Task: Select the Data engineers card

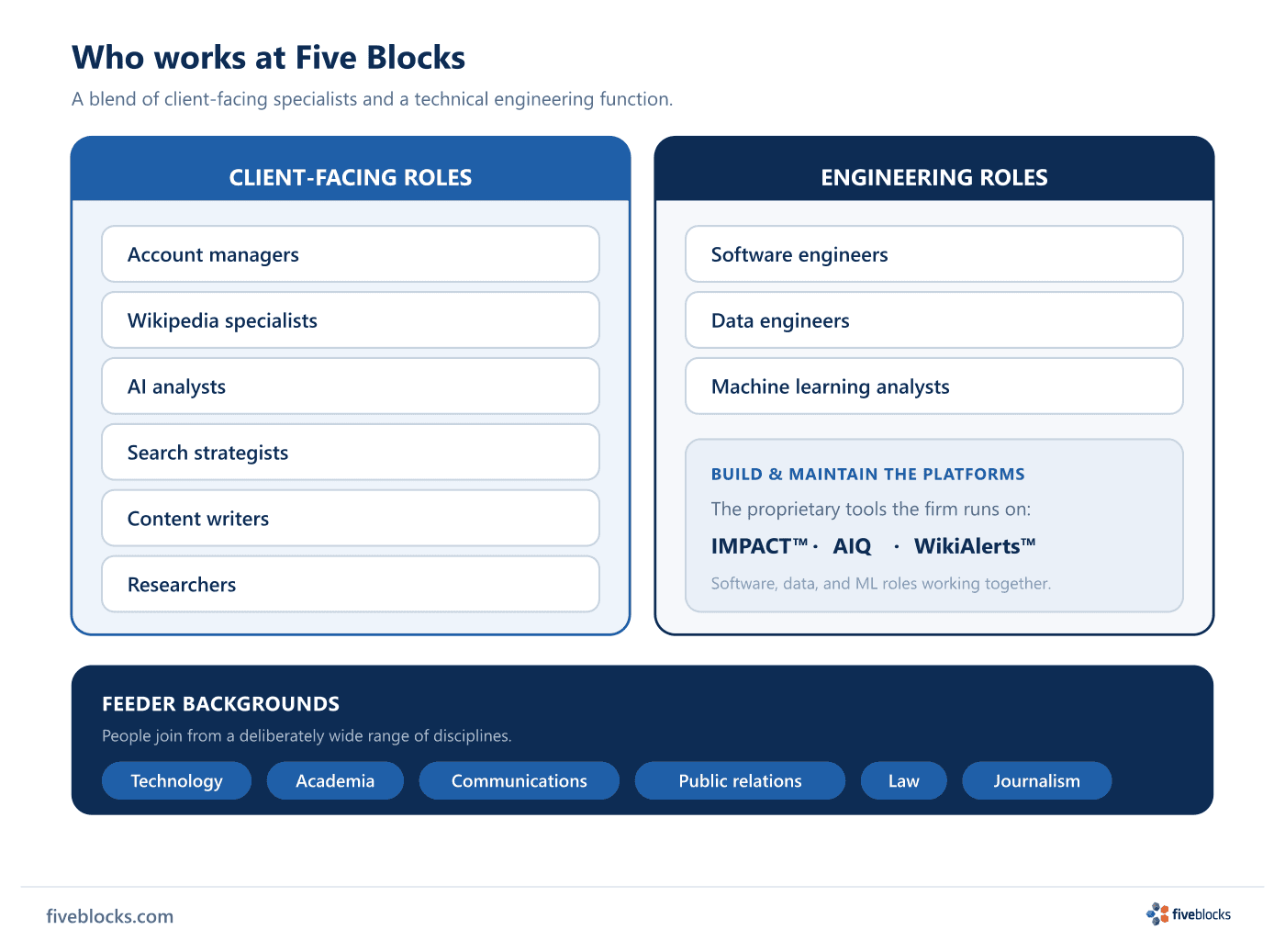Action: tap(934, 320)
